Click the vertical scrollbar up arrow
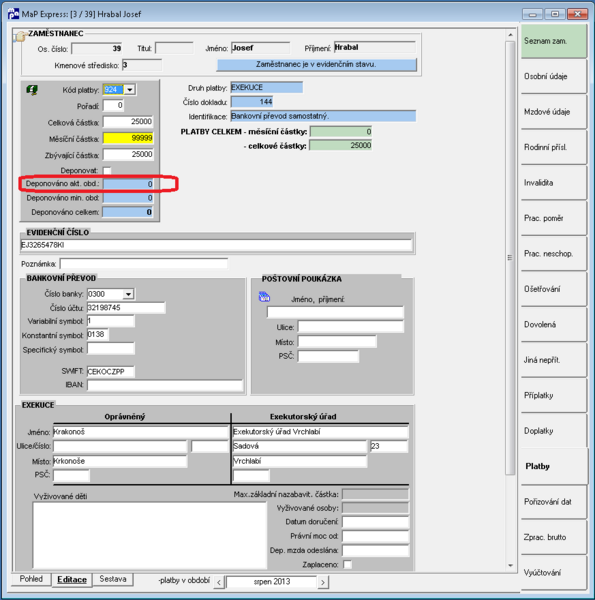 tap(510, 35)
